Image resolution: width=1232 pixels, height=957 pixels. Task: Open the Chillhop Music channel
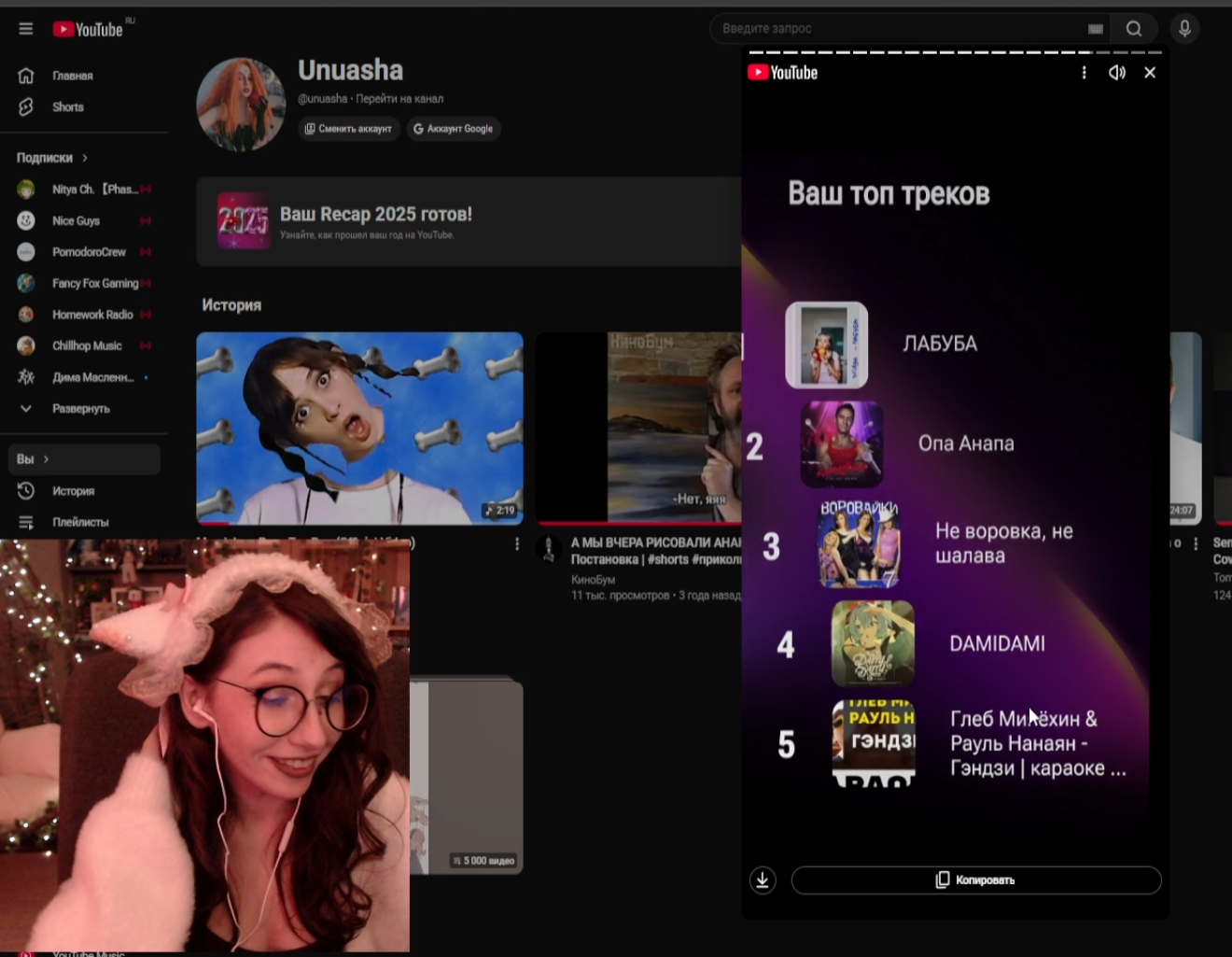(84, 346)
